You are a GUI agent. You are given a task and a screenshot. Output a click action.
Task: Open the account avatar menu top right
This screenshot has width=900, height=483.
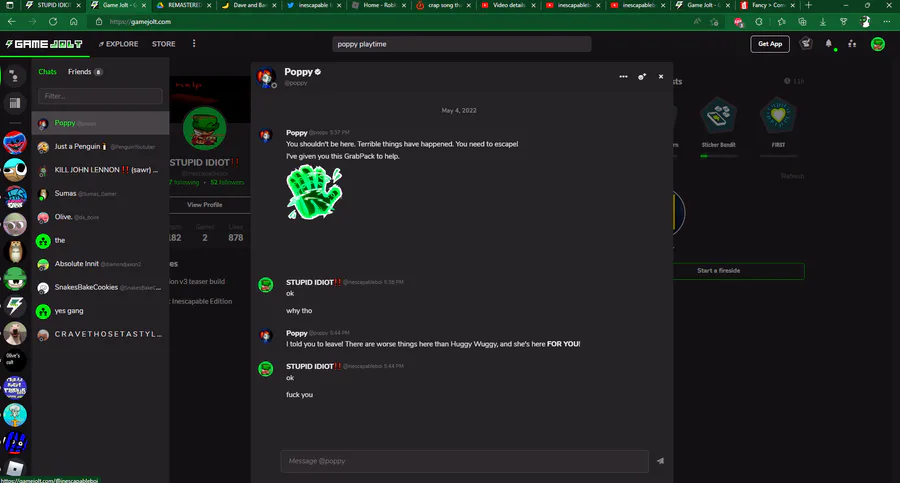878,44
